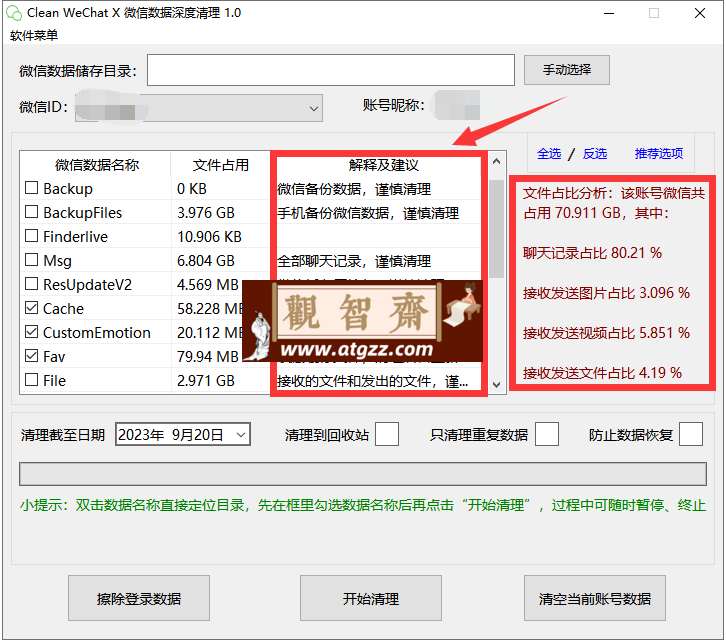This screenshot has height=642, width=726.
Task: Close the Clean WeChat X window
Action: pos(700,13)
